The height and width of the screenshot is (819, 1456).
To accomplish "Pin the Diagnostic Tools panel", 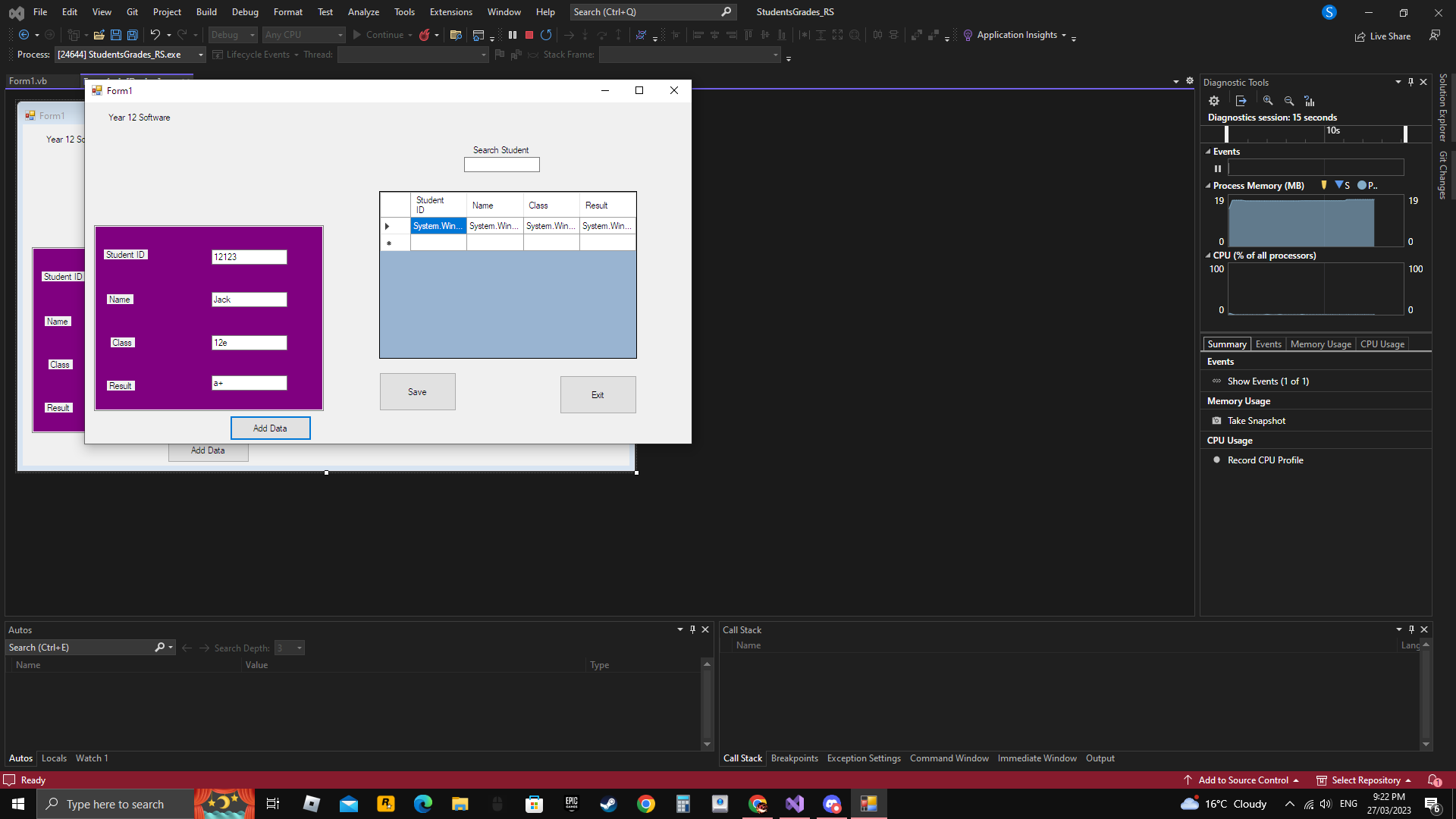I will [x=1410, y=82].
